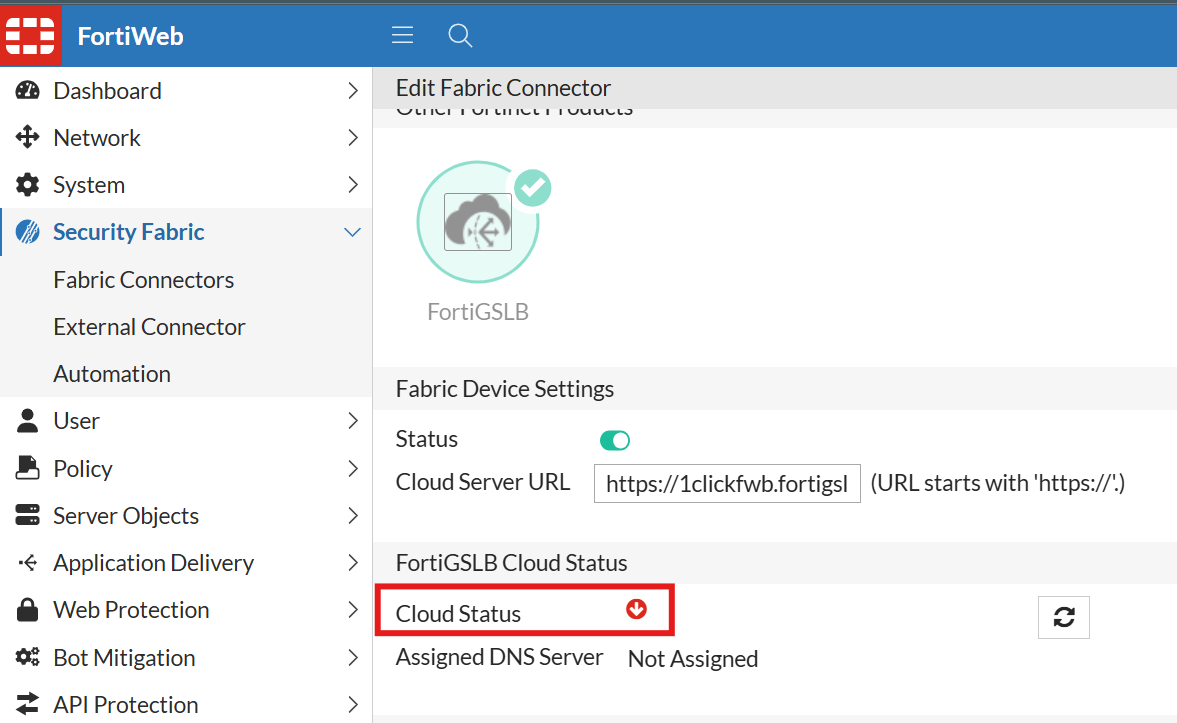The width and height of the screenshot is (1177, 723).
Task: Select Network in the sidebar
Action: click(x=97, y=138)
